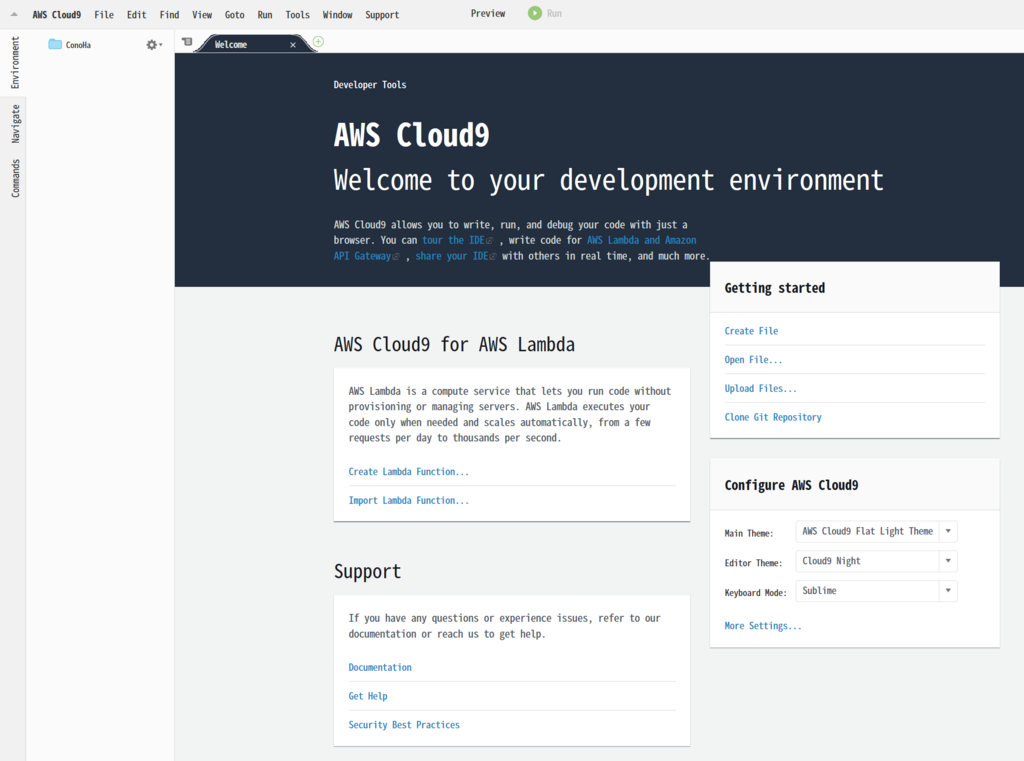
Task: Expand the Keyboard Mode dropdown
Action: [x=948, y=591]
